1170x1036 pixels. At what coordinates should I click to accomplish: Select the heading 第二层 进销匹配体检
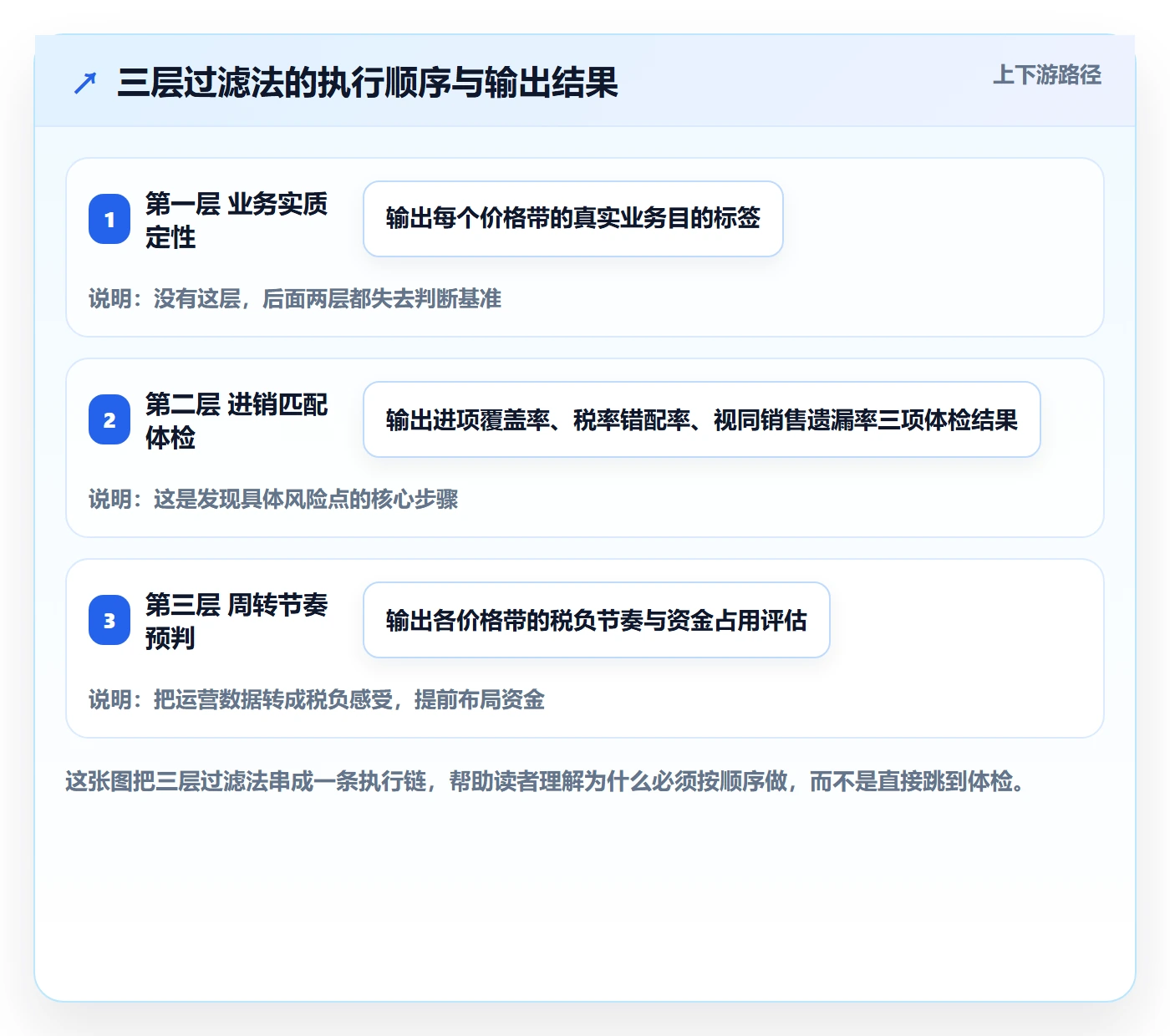[237, 420]
